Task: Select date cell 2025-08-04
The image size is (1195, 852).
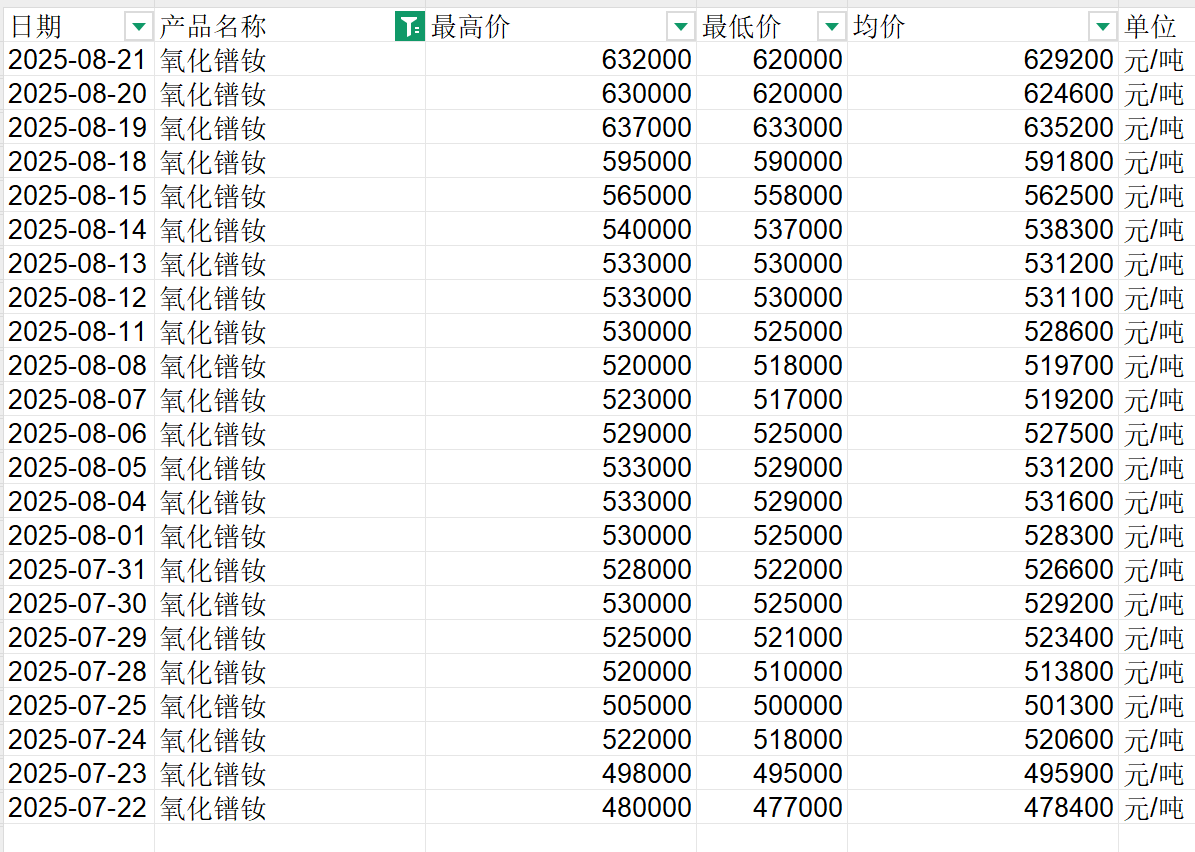Action: [x=78, y=501]
